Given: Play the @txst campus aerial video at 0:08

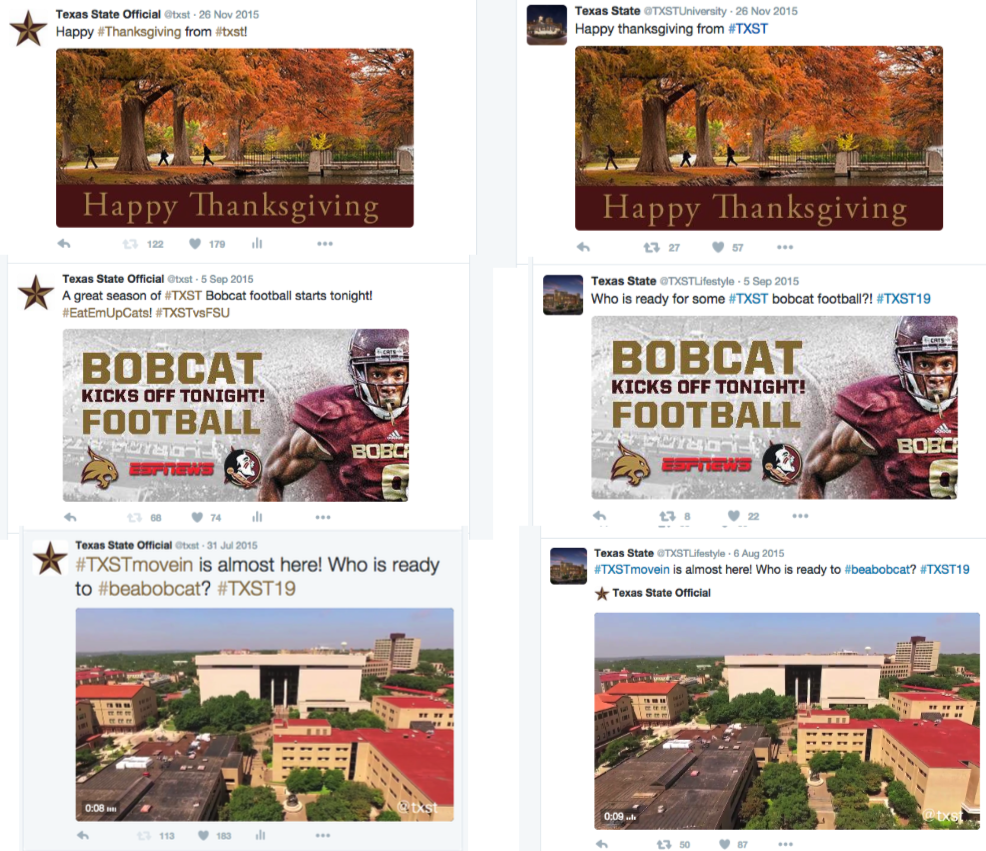Looking at the screenshot, I should [264, 714].
